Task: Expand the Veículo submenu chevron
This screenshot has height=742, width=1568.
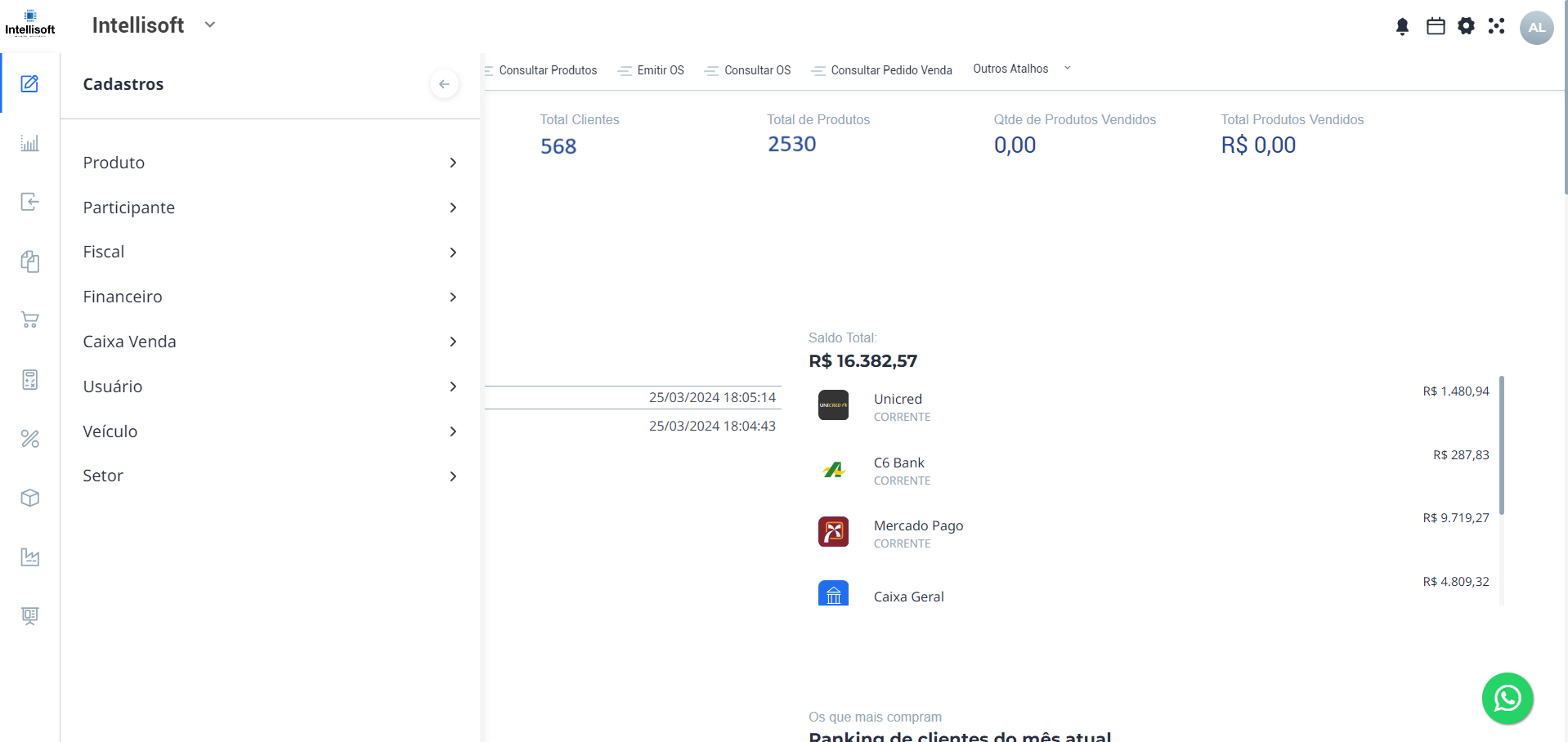Action: tap(453, 431)
